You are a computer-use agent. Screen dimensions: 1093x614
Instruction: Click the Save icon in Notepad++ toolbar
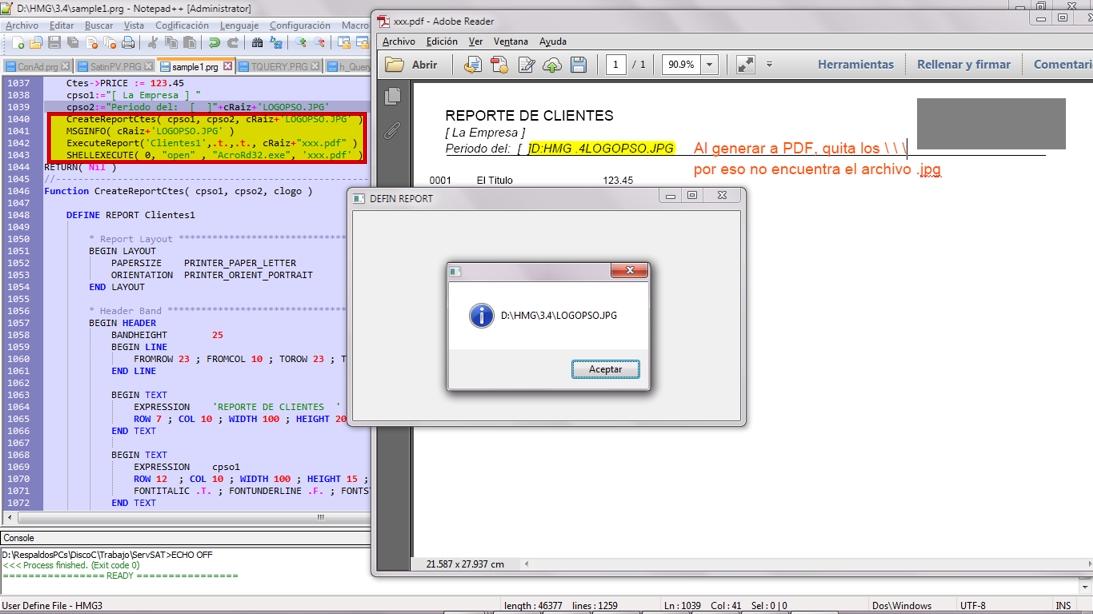[x=55, y=43]
